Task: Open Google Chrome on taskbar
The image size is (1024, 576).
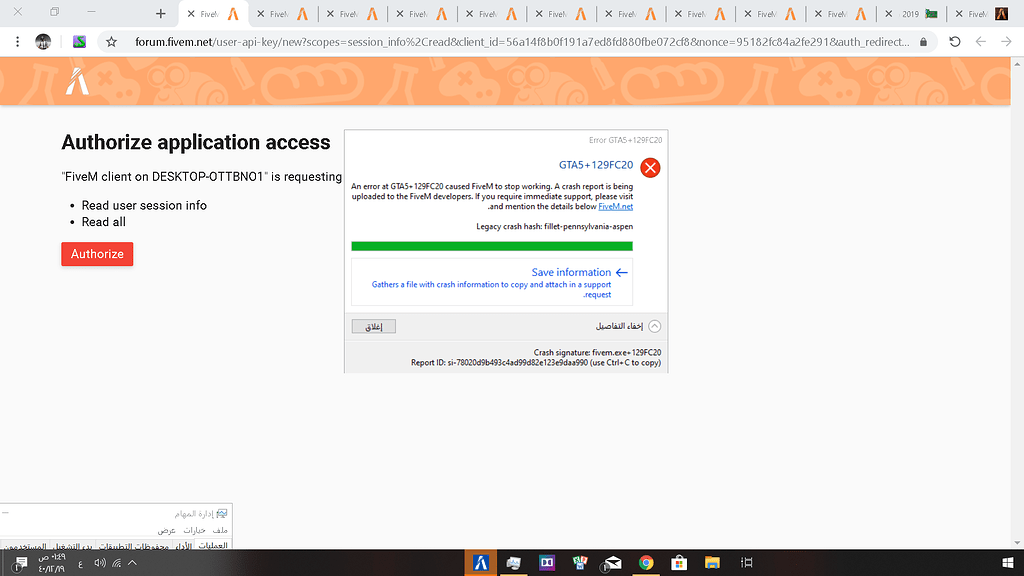Action: (646, 563)
